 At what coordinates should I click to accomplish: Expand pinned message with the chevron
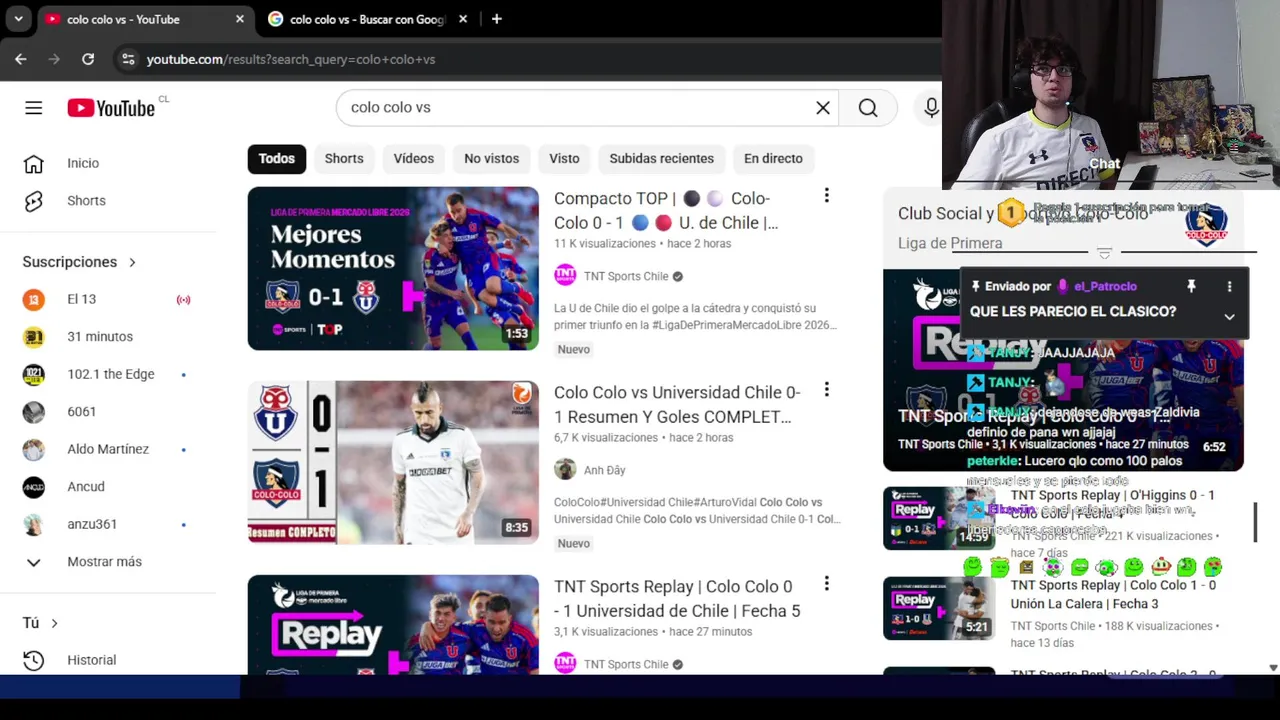1229,316
